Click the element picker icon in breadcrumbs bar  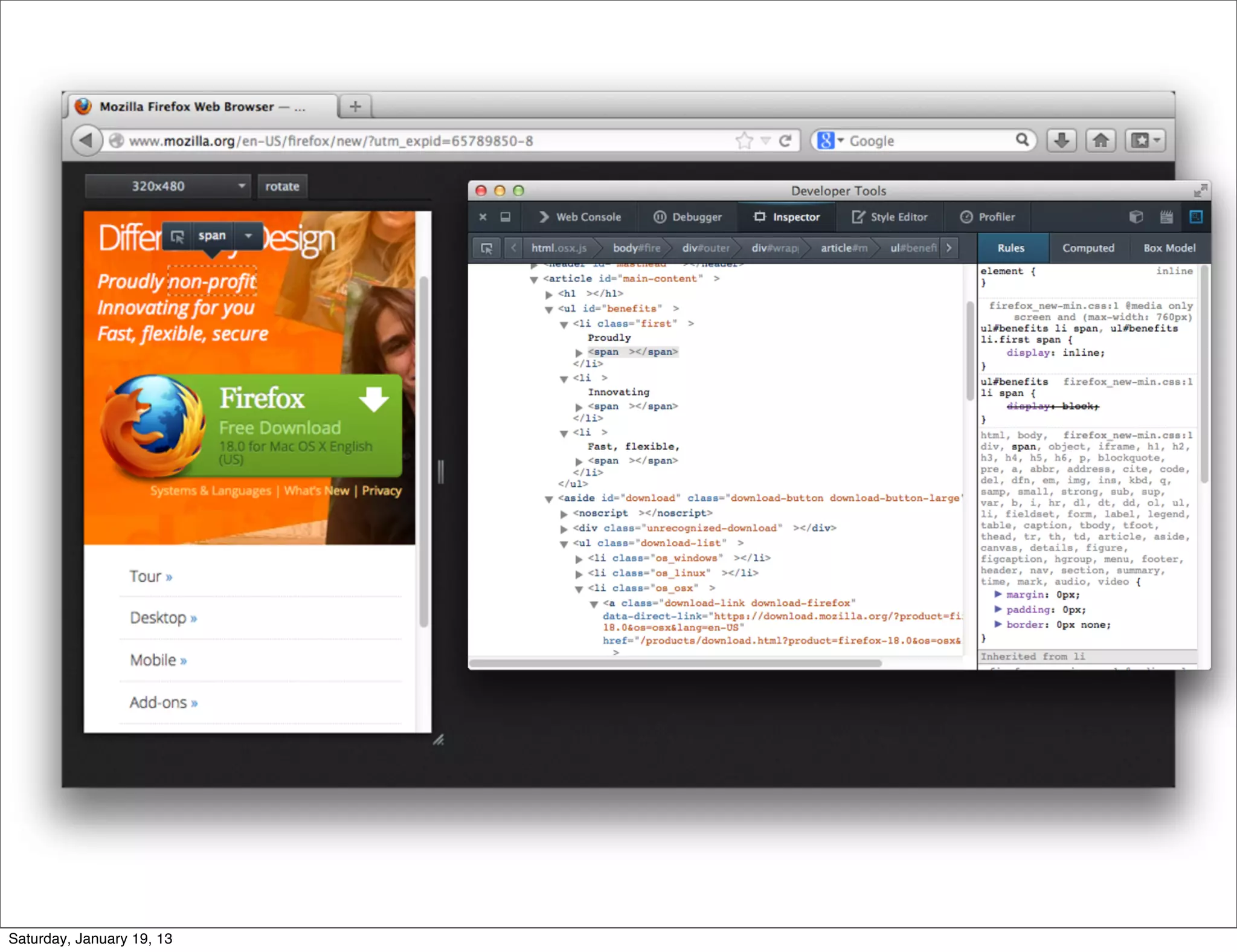pos(486,248)
